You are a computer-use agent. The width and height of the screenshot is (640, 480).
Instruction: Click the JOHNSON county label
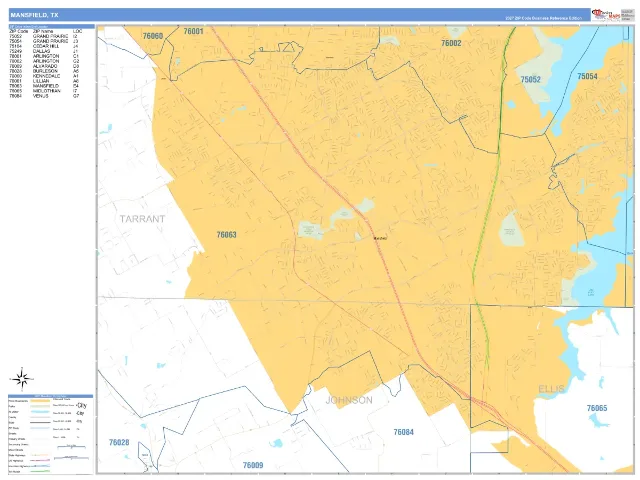[x=349, y=400]
